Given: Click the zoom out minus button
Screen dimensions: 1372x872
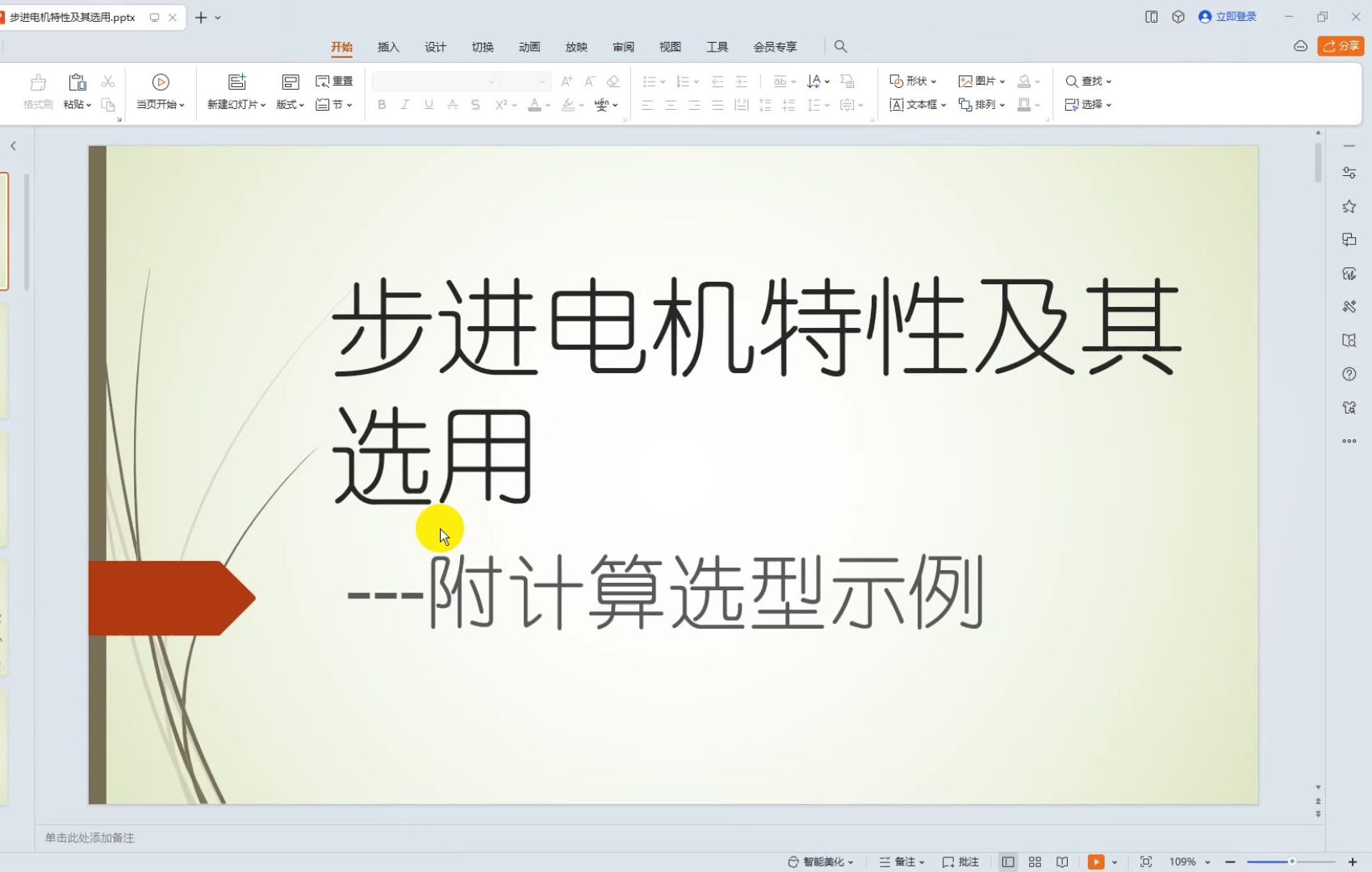Looking at the screenshot, I should tap(1230, 862).
